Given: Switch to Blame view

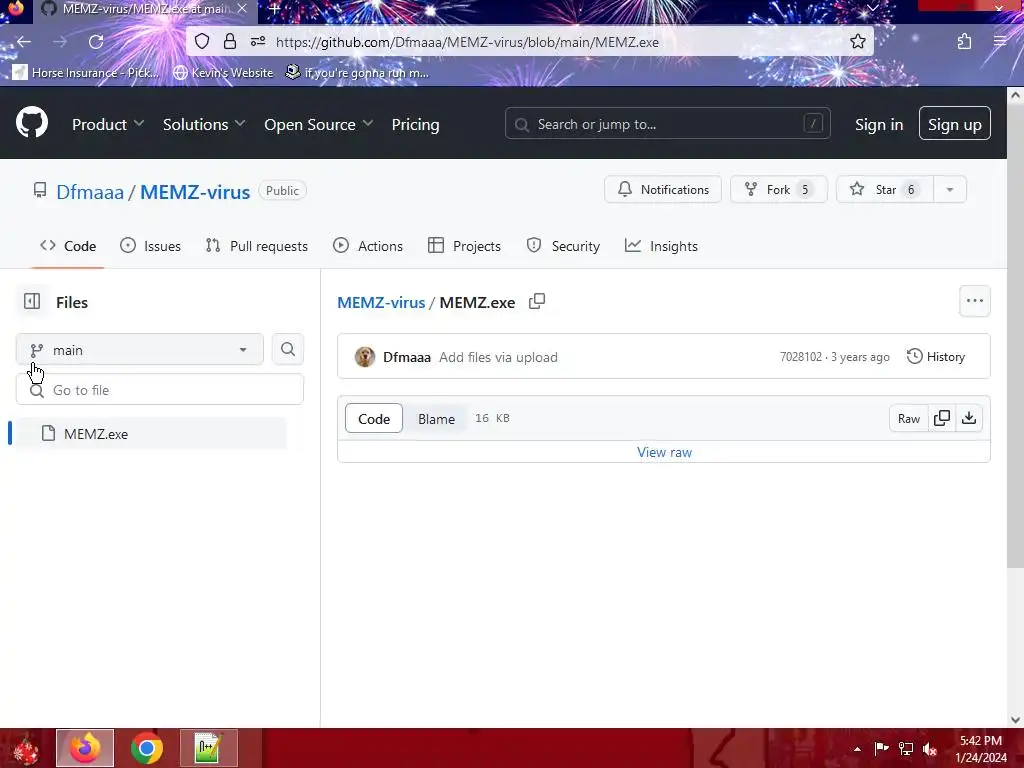Looking at the screenshot, I should coord(436,419).
